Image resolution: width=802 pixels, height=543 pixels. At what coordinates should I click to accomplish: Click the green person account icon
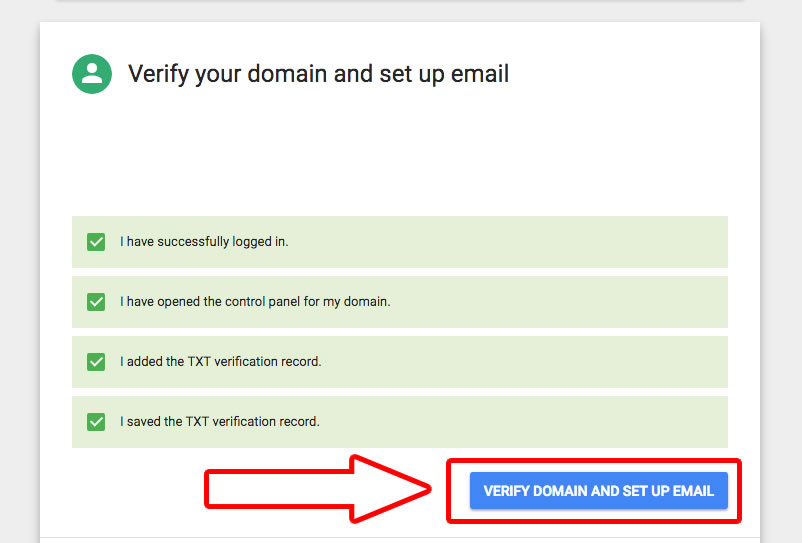(92, 73)
